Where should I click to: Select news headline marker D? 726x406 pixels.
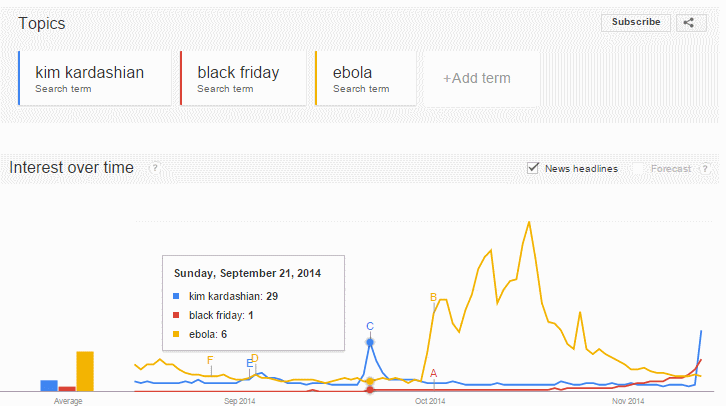tap(255, 358)
